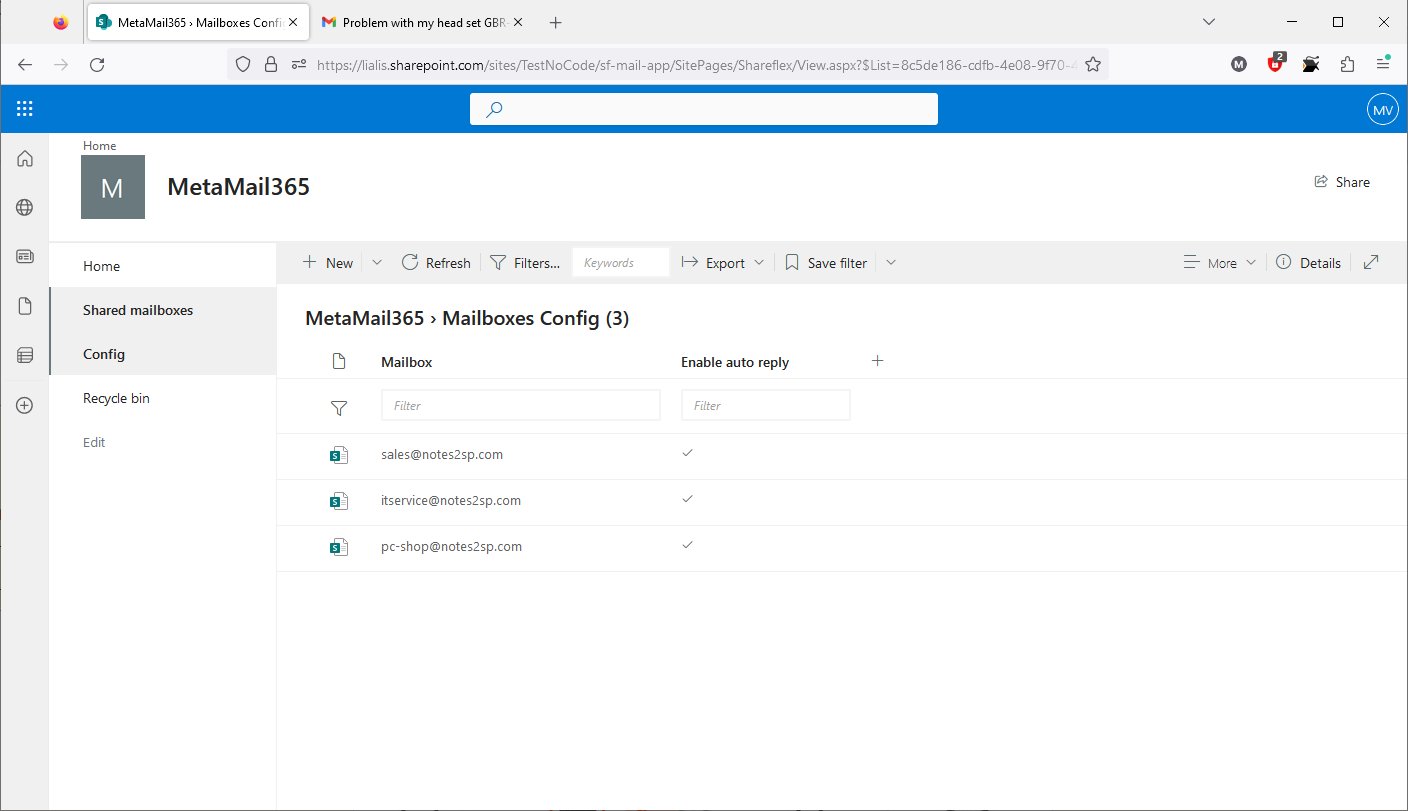
Task: Open the Microsoft 365 app launcher waffle
Action: [x=25, y=109]
